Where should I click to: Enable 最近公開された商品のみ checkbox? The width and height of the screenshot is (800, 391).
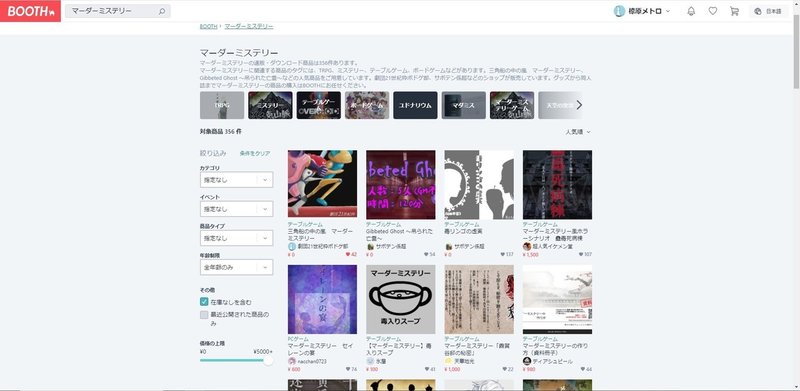coord(204,315)
